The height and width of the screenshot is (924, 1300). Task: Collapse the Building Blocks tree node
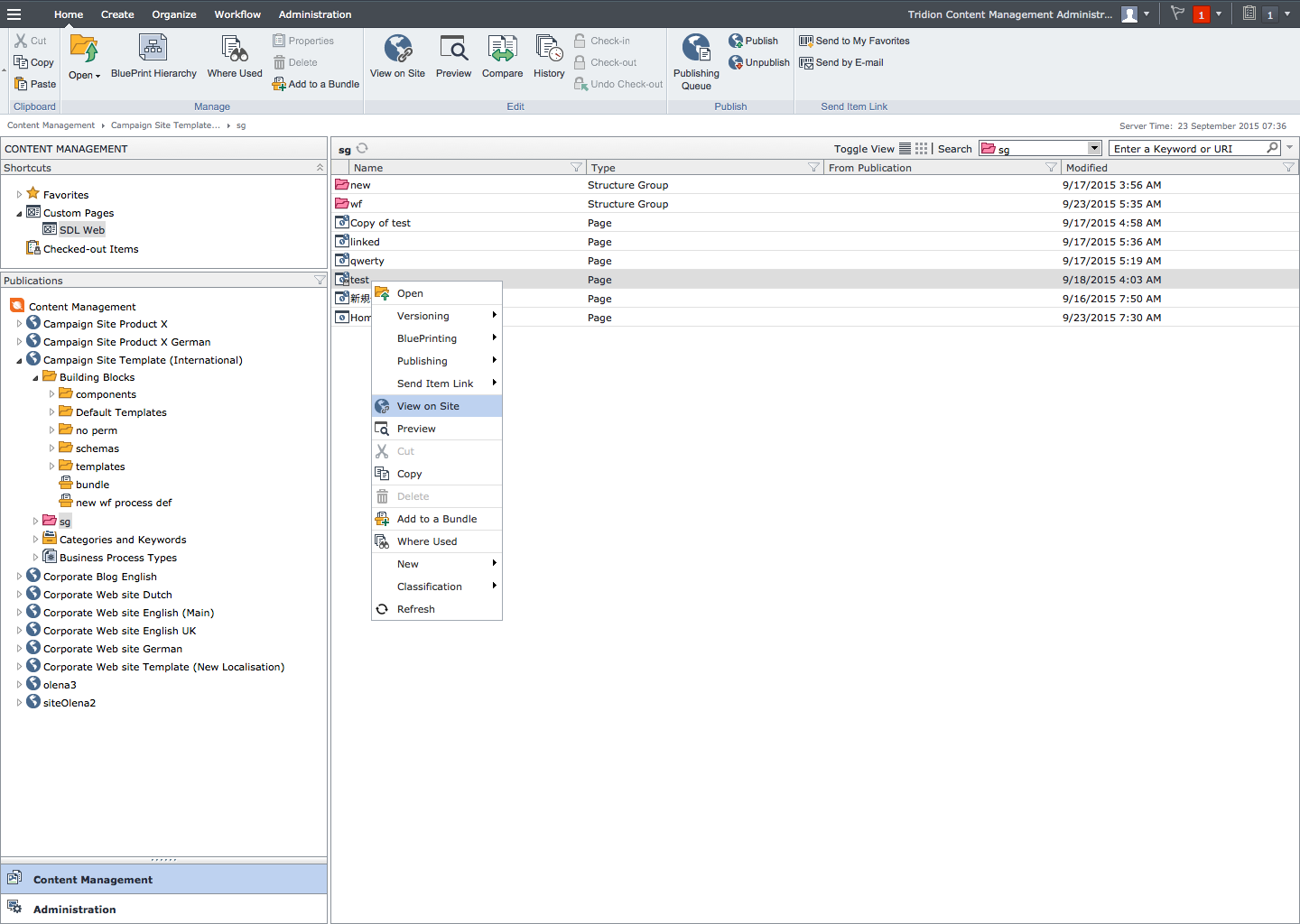[35, 378]
